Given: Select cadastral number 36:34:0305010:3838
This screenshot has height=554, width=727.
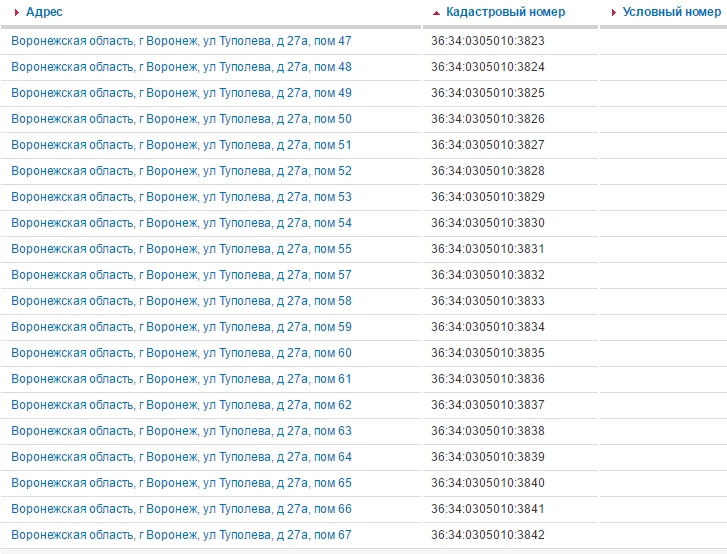Looking at the screenshot, I should coord(488,430).
